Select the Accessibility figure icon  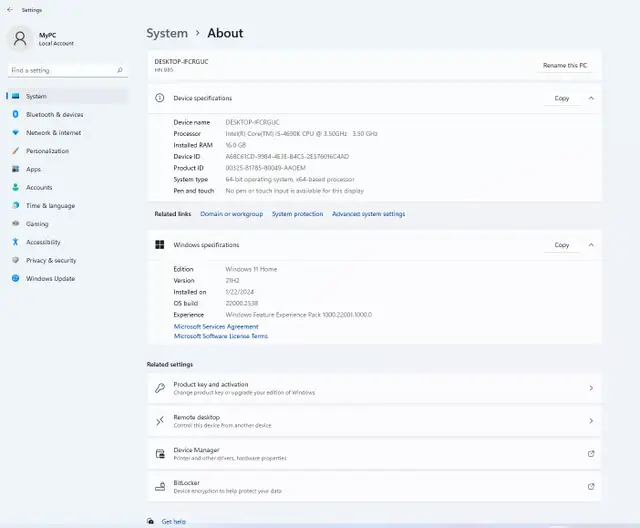click(x=16, y=242)
